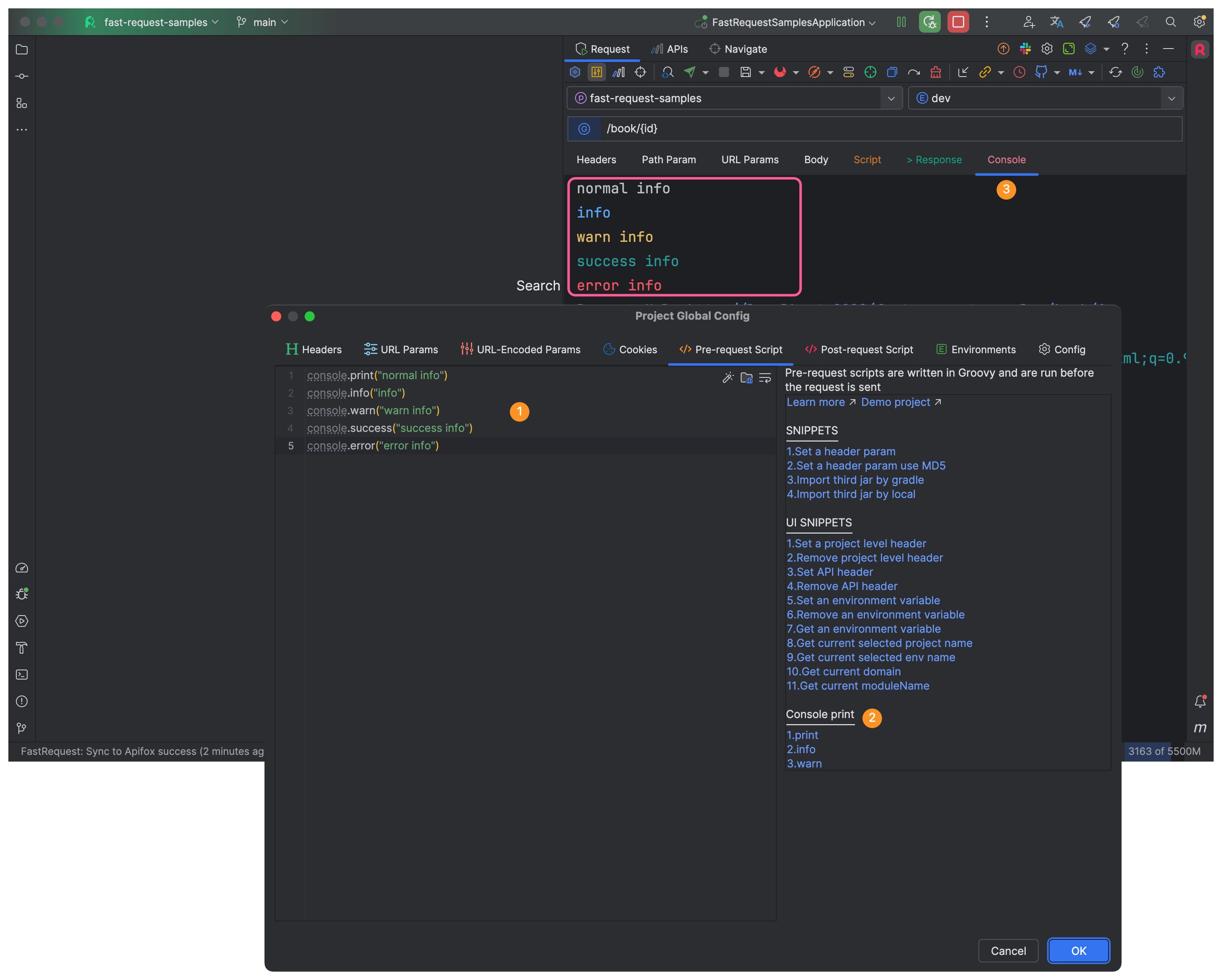Open the Script tab of the request
Viewport: 1222px width, 980px height.
point(867,160)
